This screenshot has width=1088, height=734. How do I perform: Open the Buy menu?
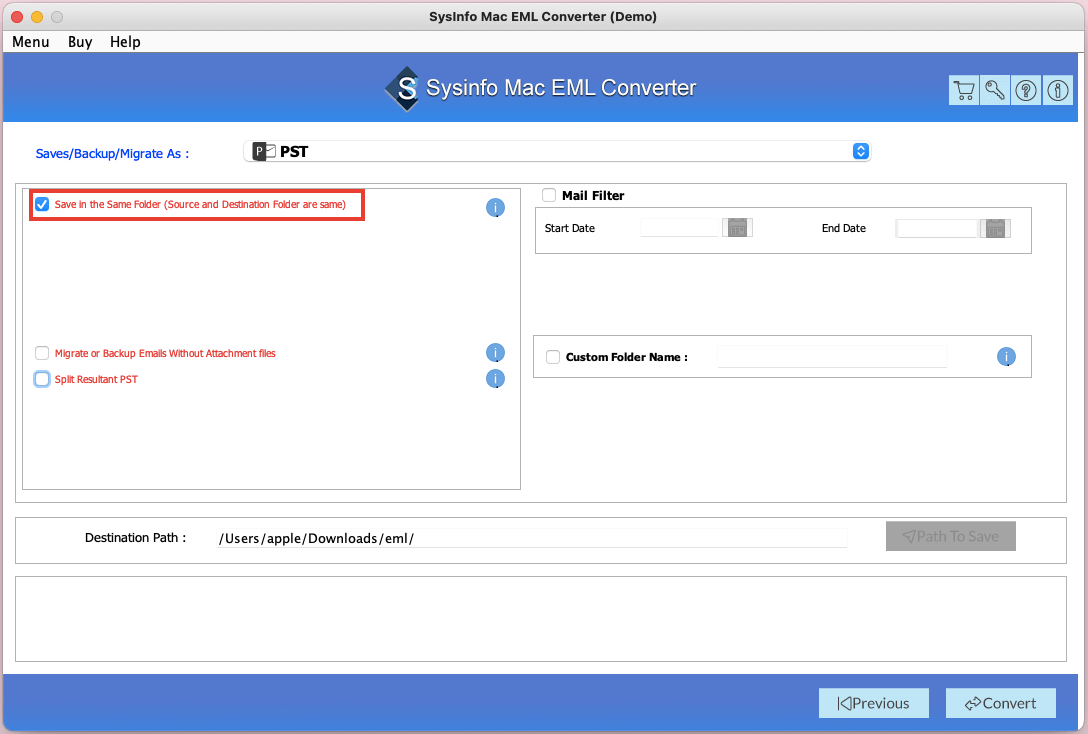coord(80,42)
